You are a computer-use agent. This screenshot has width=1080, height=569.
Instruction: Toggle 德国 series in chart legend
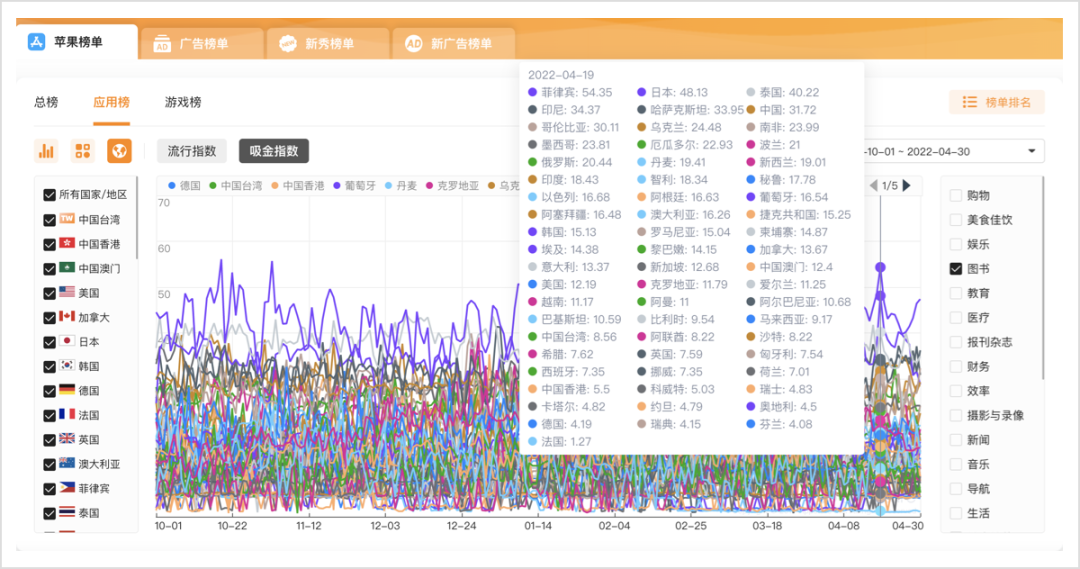[x=185, y=186]
